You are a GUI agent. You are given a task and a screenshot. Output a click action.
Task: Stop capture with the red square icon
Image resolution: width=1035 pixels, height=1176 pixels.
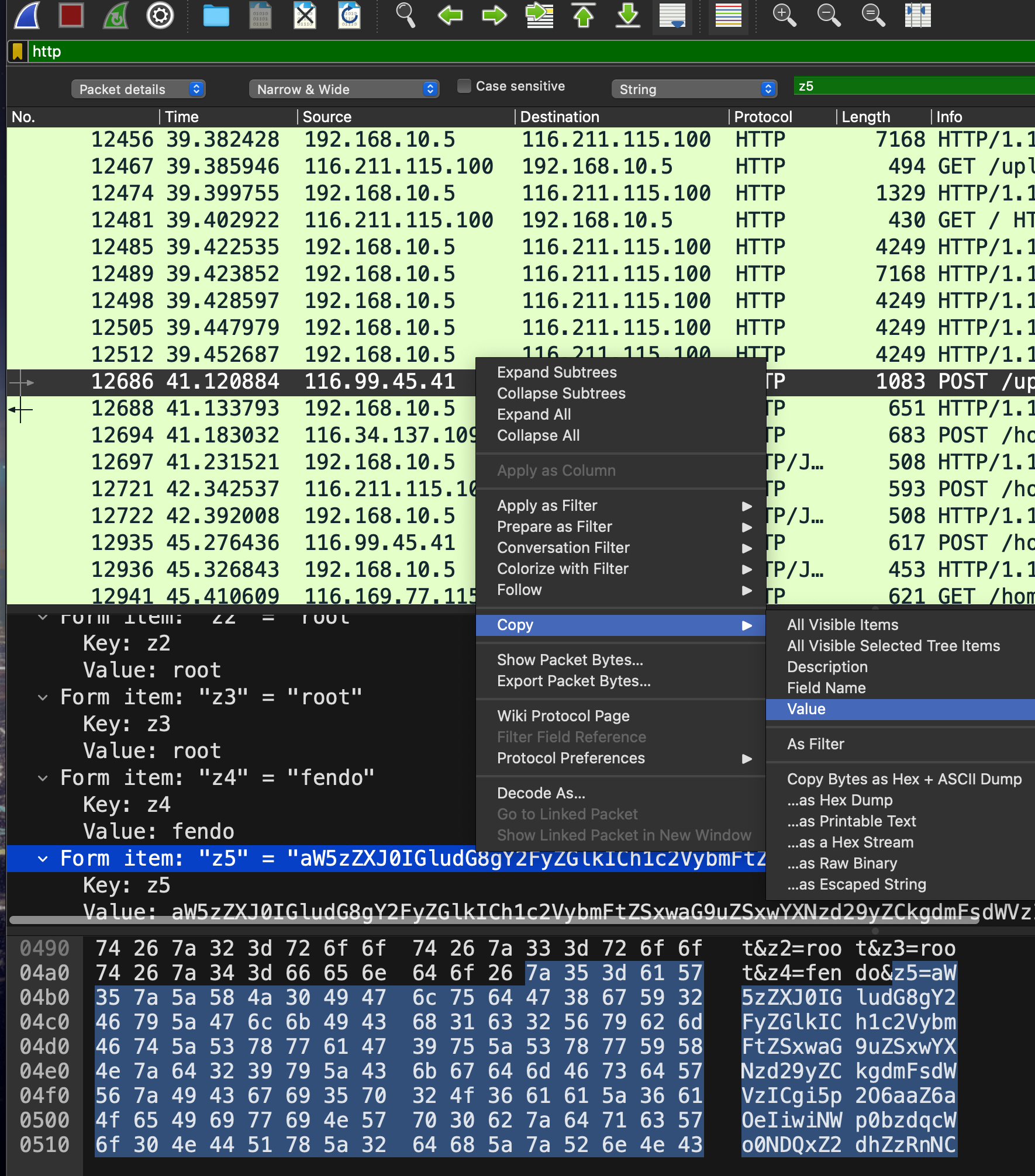[71, 16]
